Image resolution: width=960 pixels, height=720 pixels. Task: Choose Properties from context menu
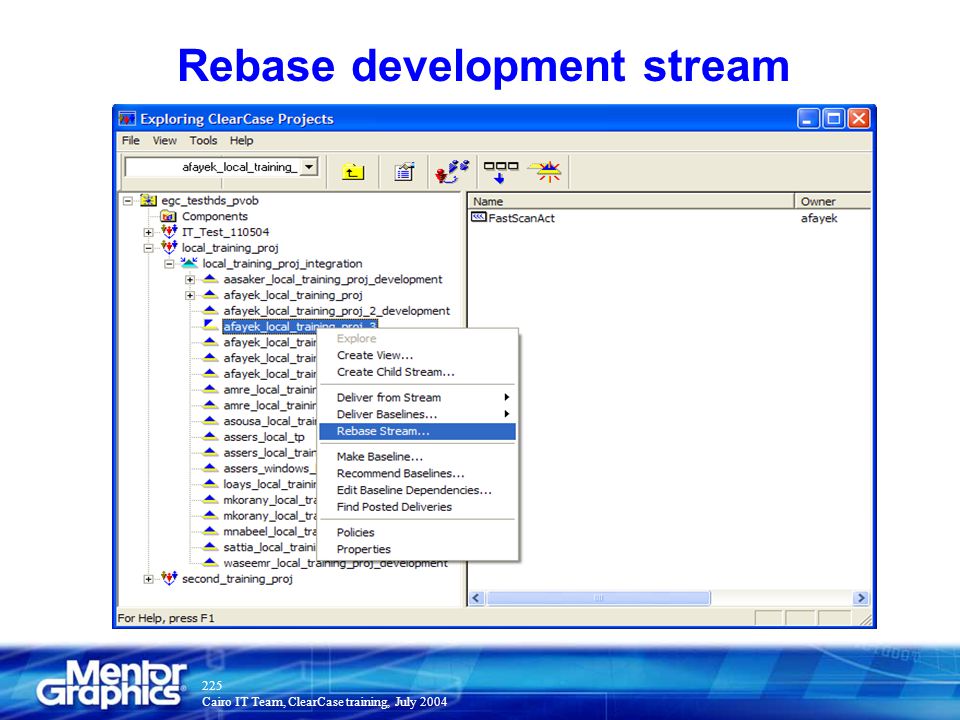click(418, 549)
